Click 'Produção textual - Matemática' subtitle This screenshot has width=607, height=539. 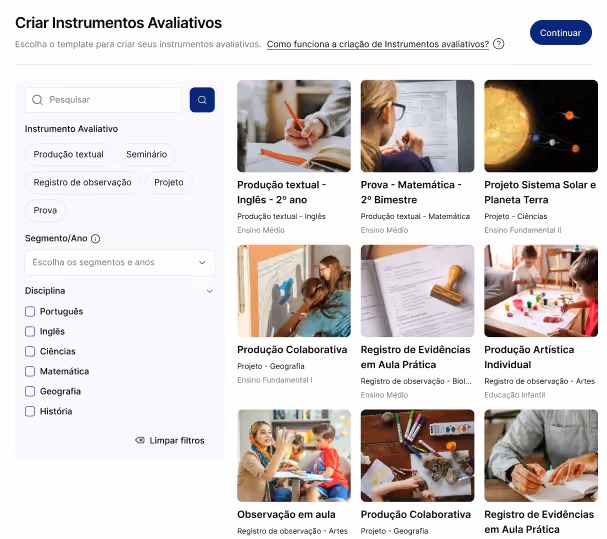[x=415, y=216]
